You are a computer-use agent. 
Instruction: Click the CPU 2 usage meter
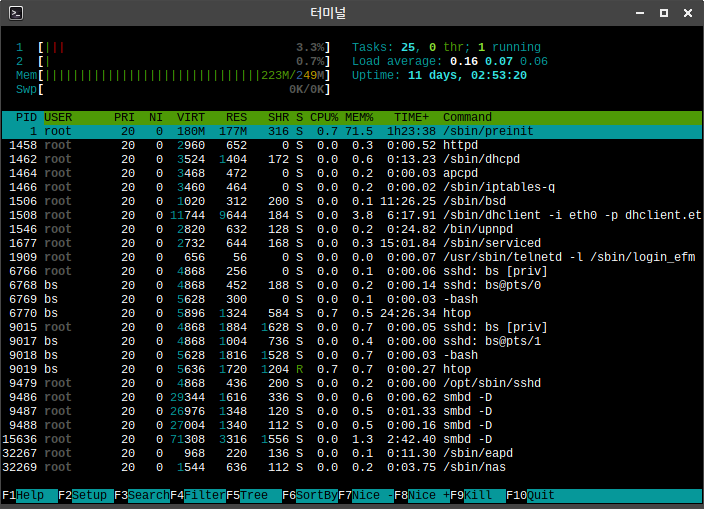tap(173, 61)
